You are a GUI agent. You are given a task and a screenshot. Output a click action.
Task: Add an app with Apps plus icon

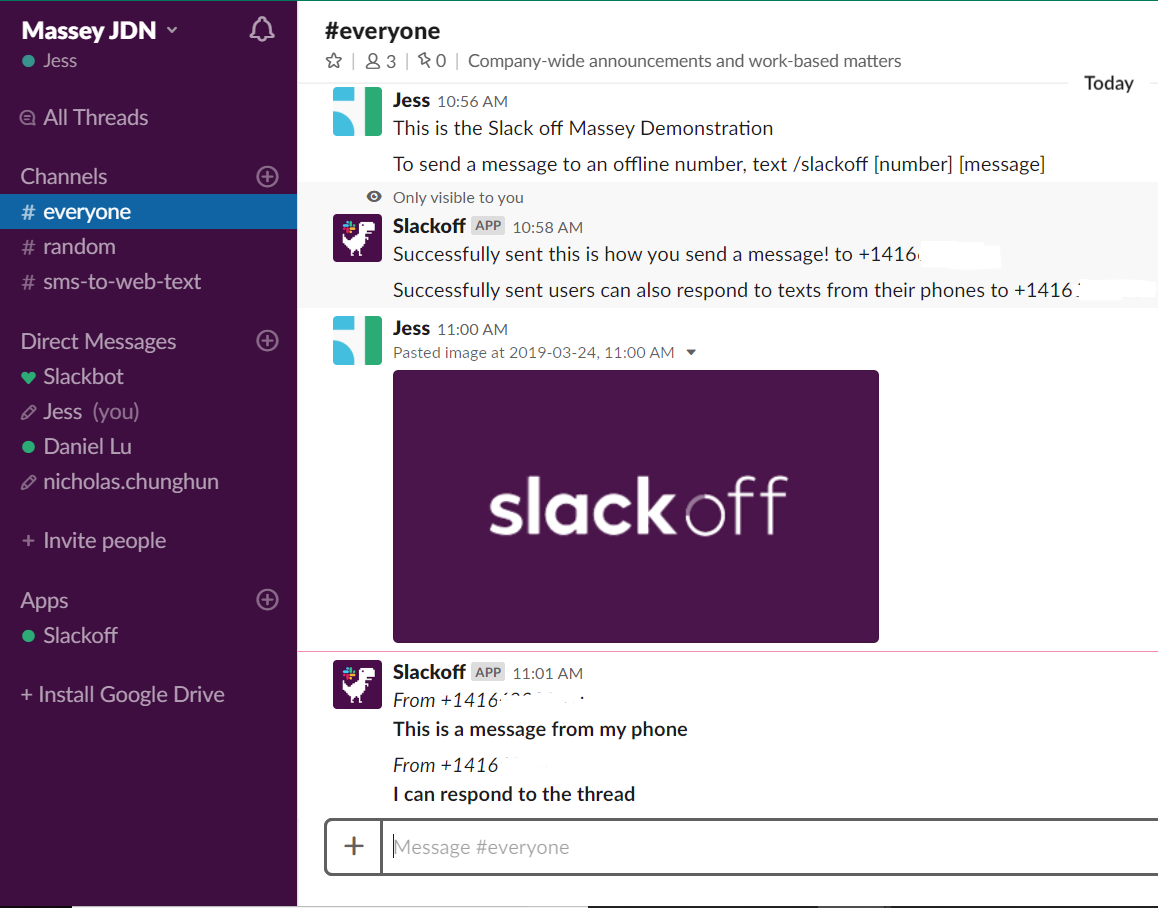pyautogui.click(x=267, y=599)
